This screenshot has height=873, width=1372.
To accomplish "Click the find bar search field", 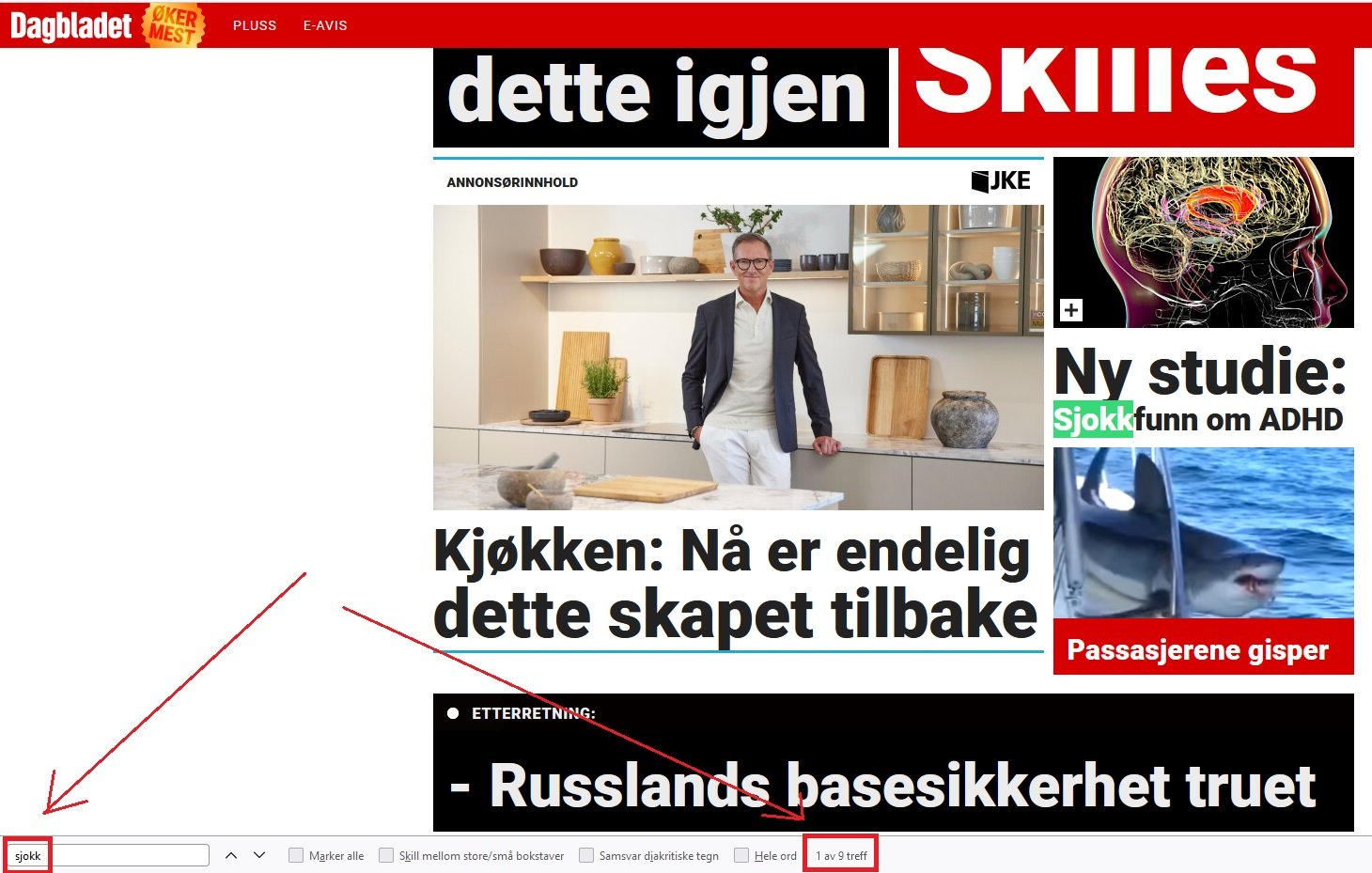I will 109,855.
